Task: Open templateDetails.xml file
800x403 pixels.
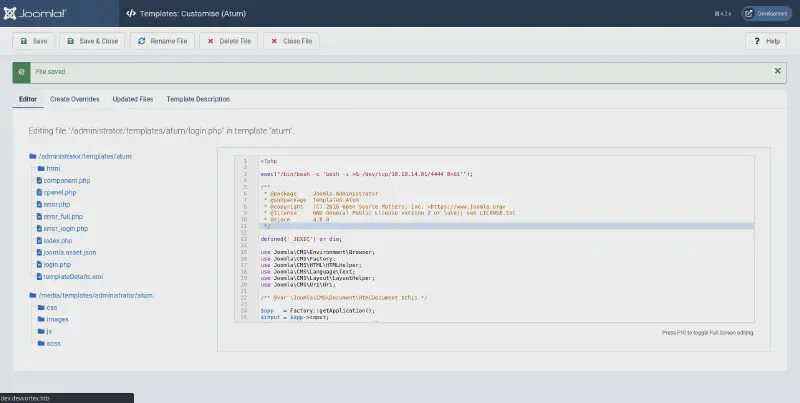Action: (x=76, y=276)
